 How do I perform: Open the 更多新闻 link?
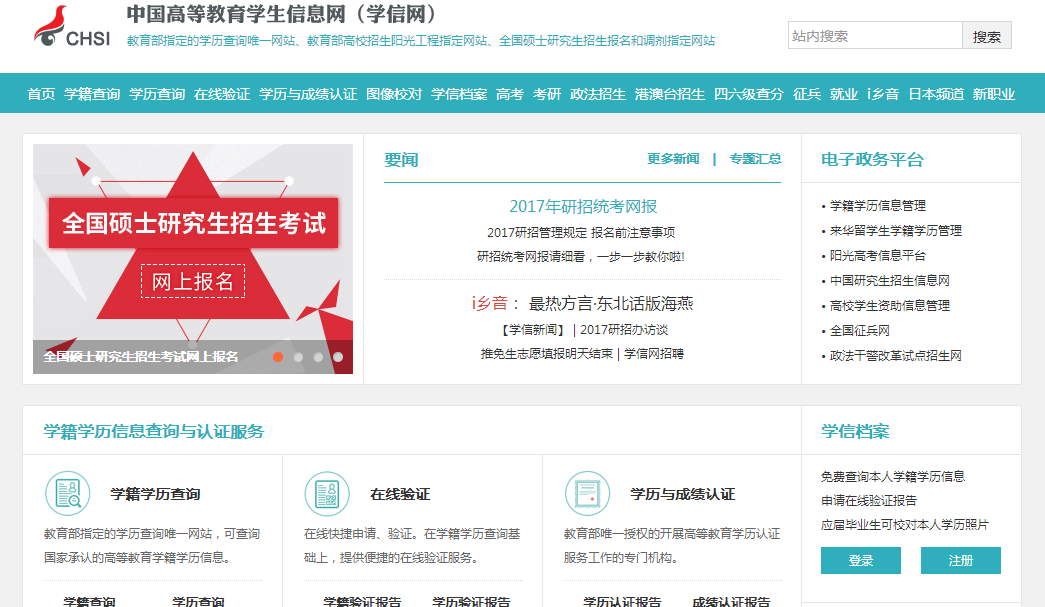click(673, 159)
